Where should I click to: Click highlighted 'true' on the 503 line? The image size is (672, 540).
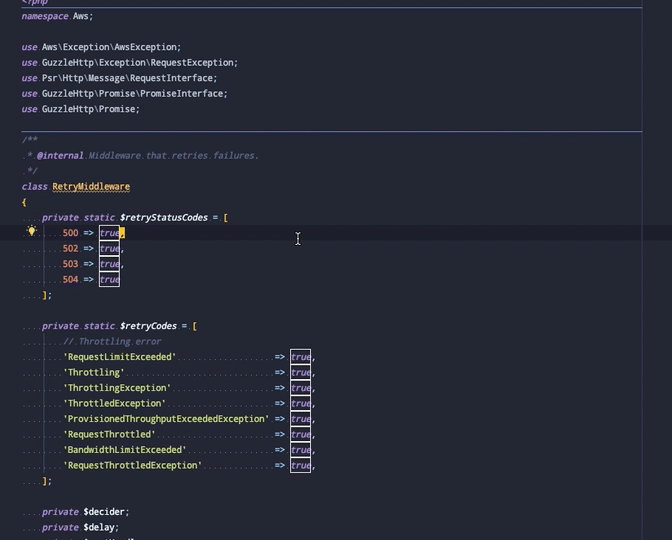pos(109,264)
